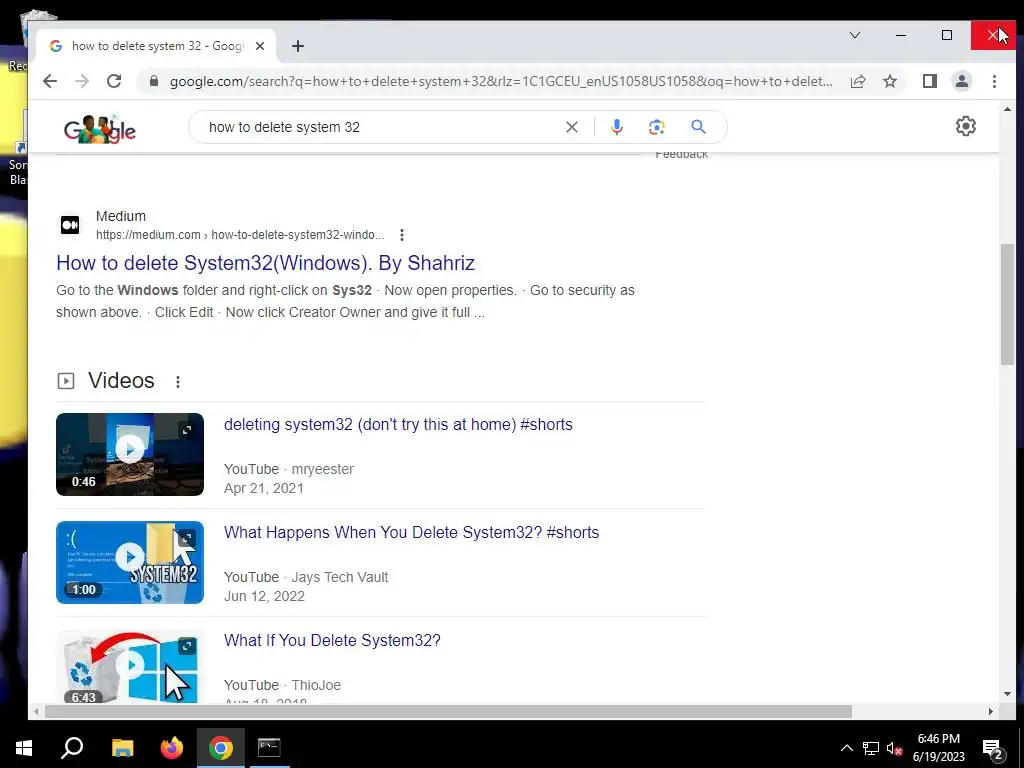1024x768 pixels.
Task: Click the vertical scrollbar thumb
Action: pyautogui.click(x=1007, y=304)
